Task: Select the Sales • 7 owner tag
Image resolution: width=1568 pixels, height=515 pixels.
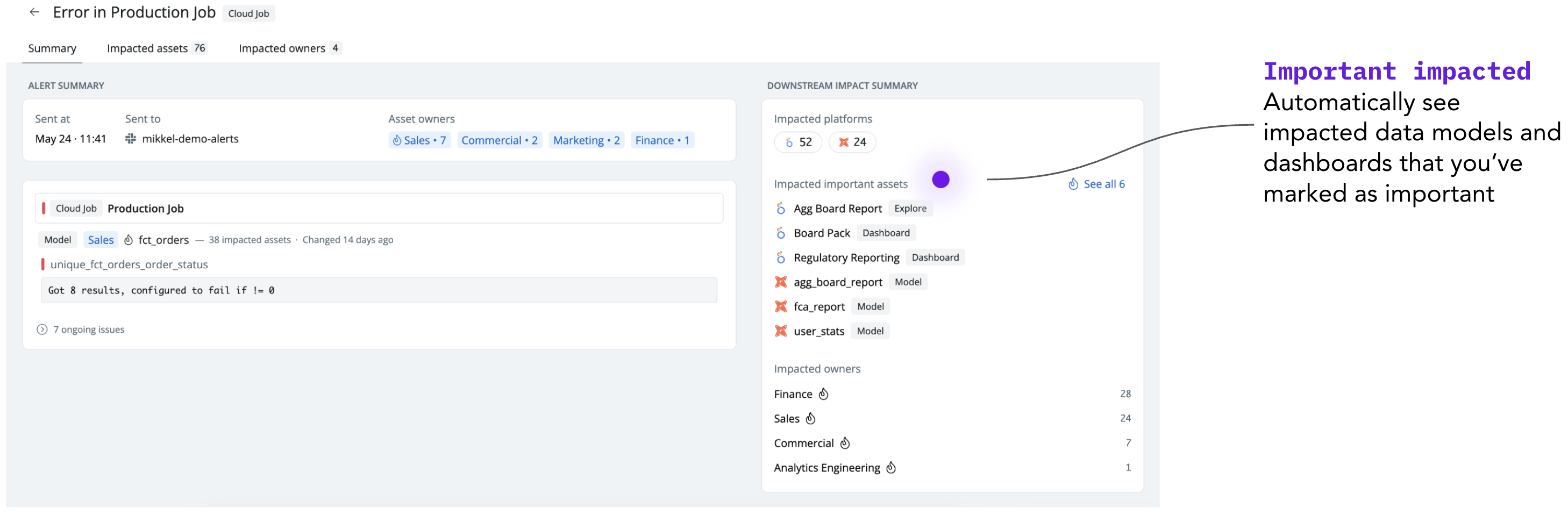Action: pos(419,141)
